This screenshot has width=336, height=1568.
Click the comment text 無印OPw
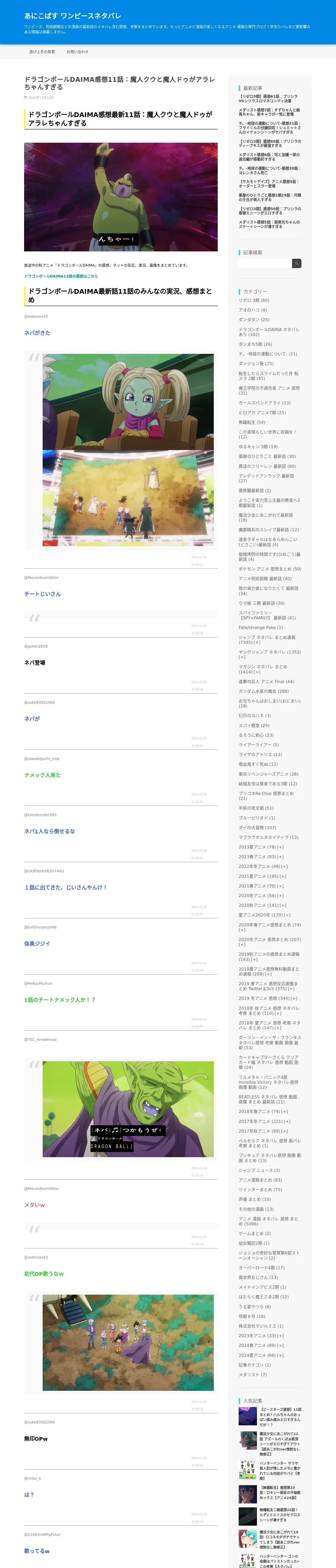point(36,1438)
